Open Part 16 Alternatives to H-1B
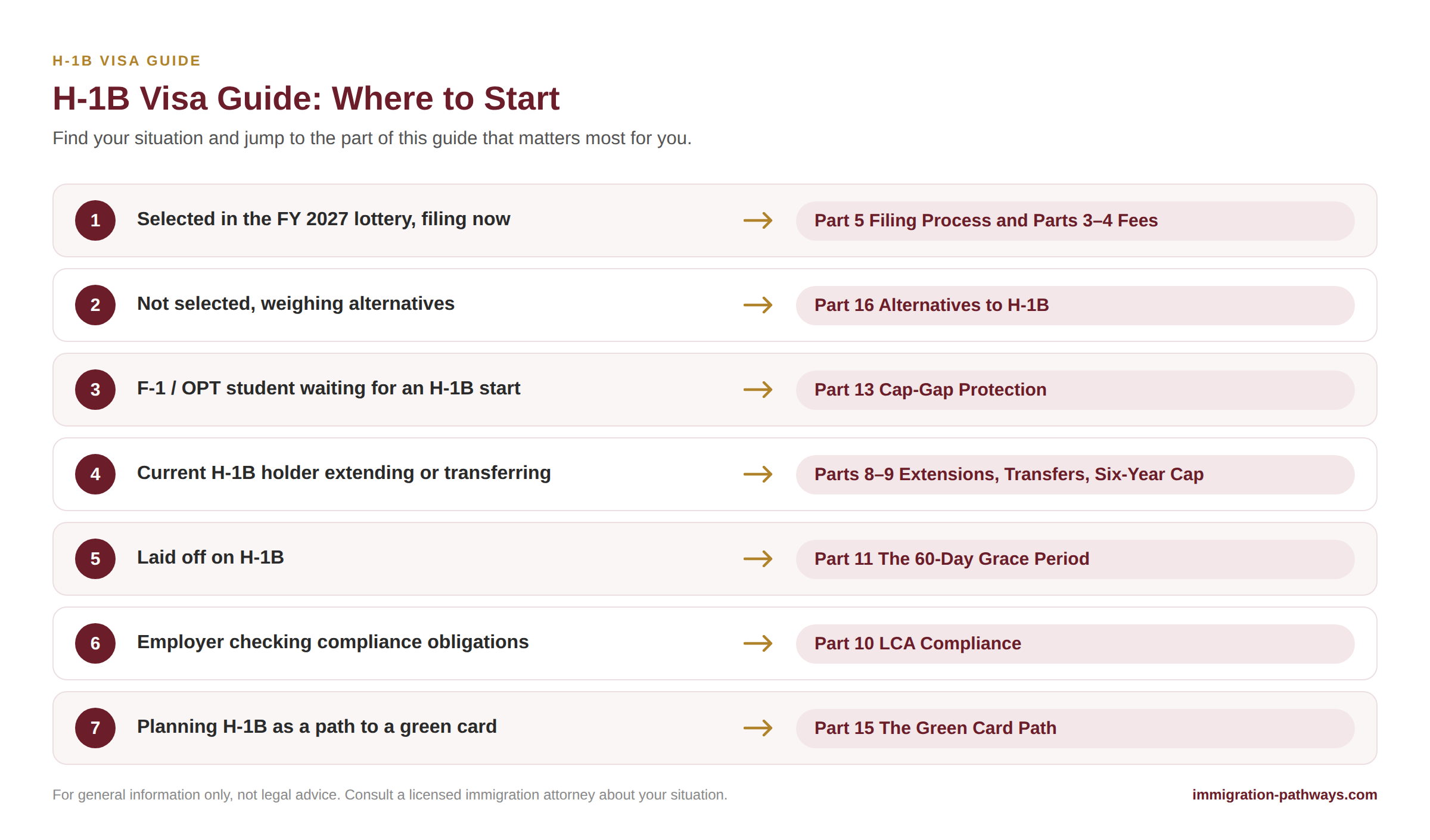Viewport: 1430px width, 840px height. pos(1075,305)
